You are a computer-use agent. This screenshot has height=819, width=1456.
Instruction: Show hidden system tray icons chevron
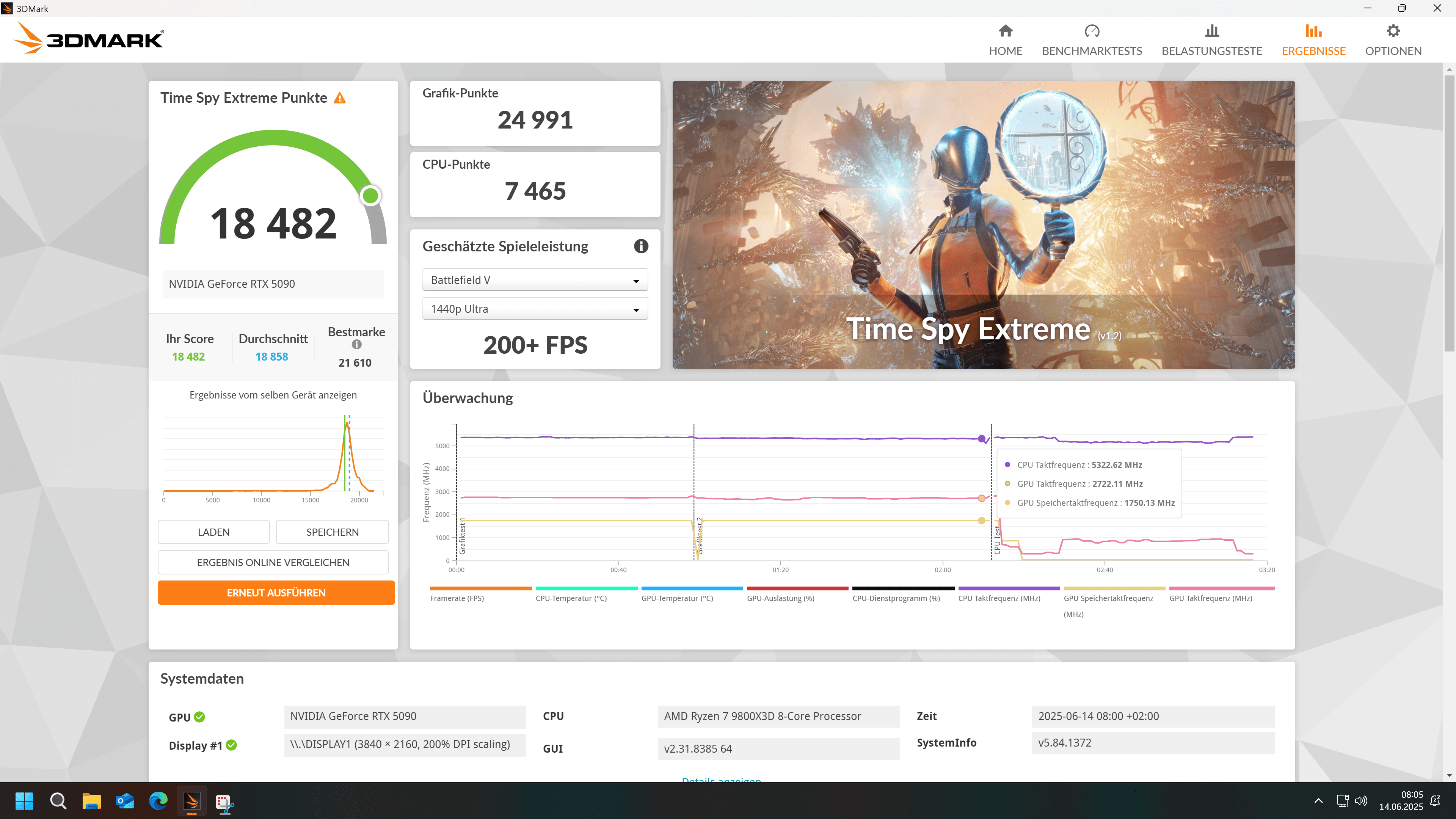(1318, 800)
